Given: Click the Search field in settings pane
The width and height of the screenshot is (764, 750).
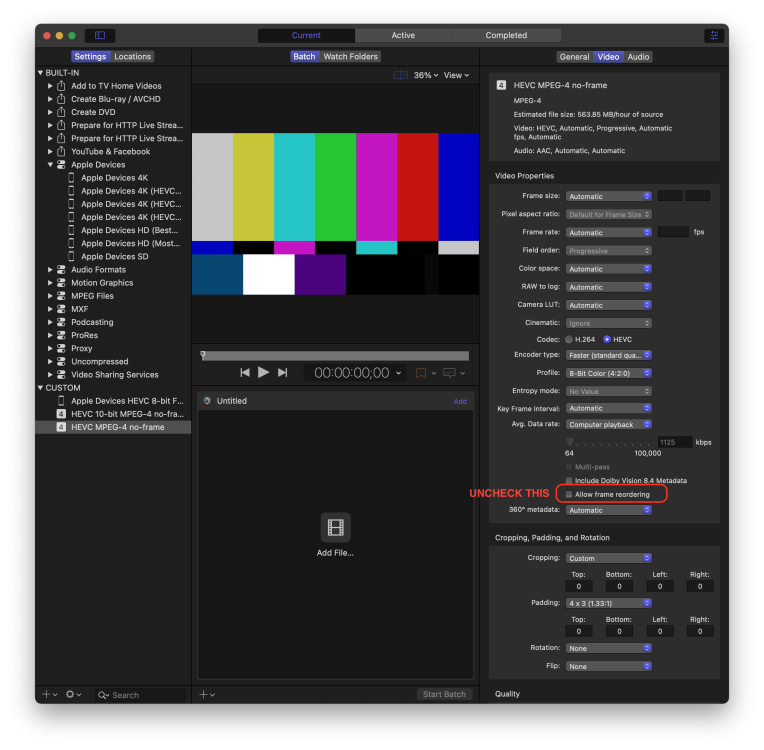Looking at the screenshot, I should [x=140, y=695].
